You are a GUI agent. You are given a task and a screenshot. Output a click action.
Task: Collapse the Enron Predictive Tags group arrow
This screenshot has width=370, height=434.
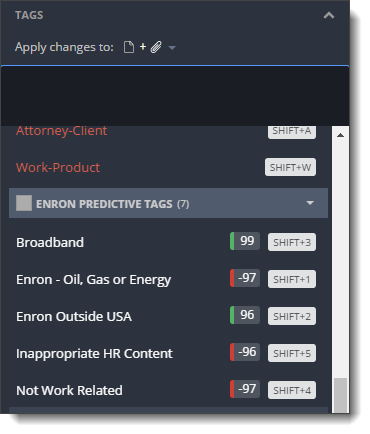(310, 203)
